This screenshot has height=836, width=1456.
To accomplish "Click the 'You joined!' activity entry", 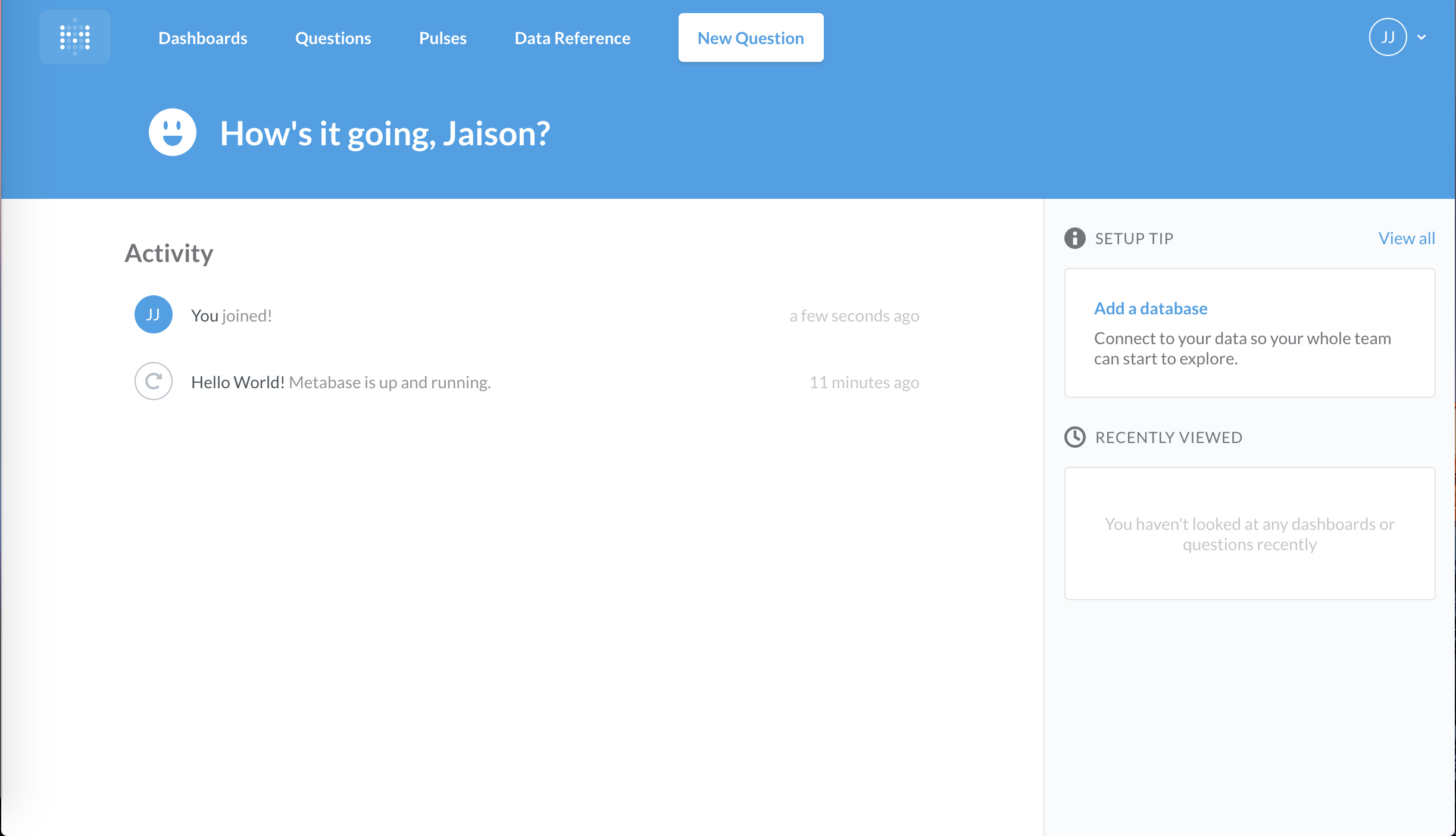I will point(232,316).
